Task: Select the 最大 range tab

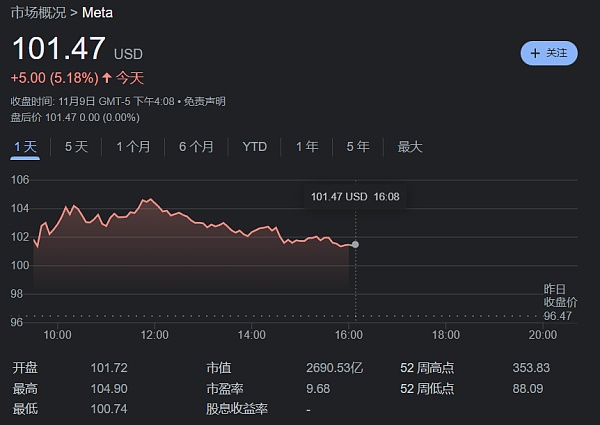Action: (410, 147)
